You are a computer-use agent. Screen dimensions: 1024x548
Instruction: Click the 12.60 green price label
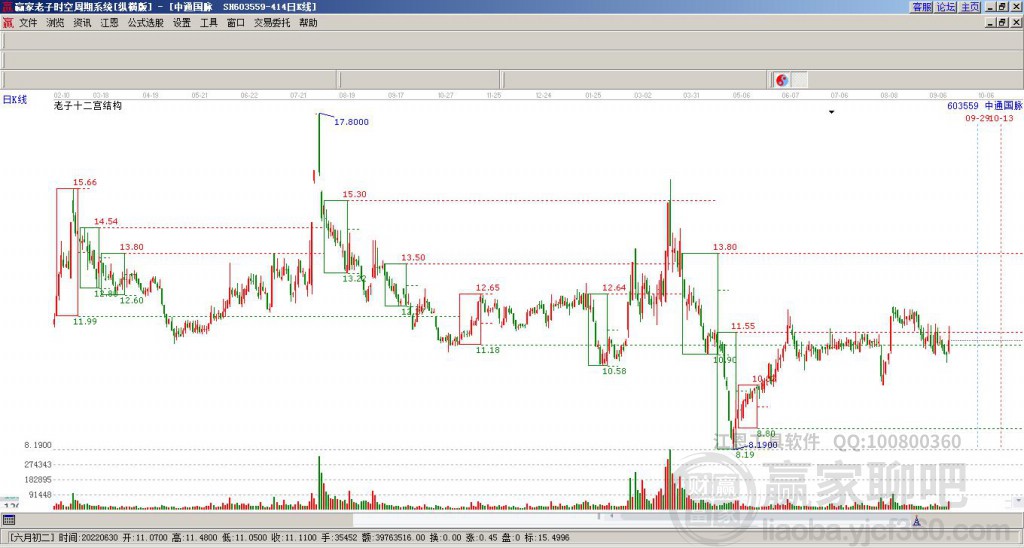point(131,300)
